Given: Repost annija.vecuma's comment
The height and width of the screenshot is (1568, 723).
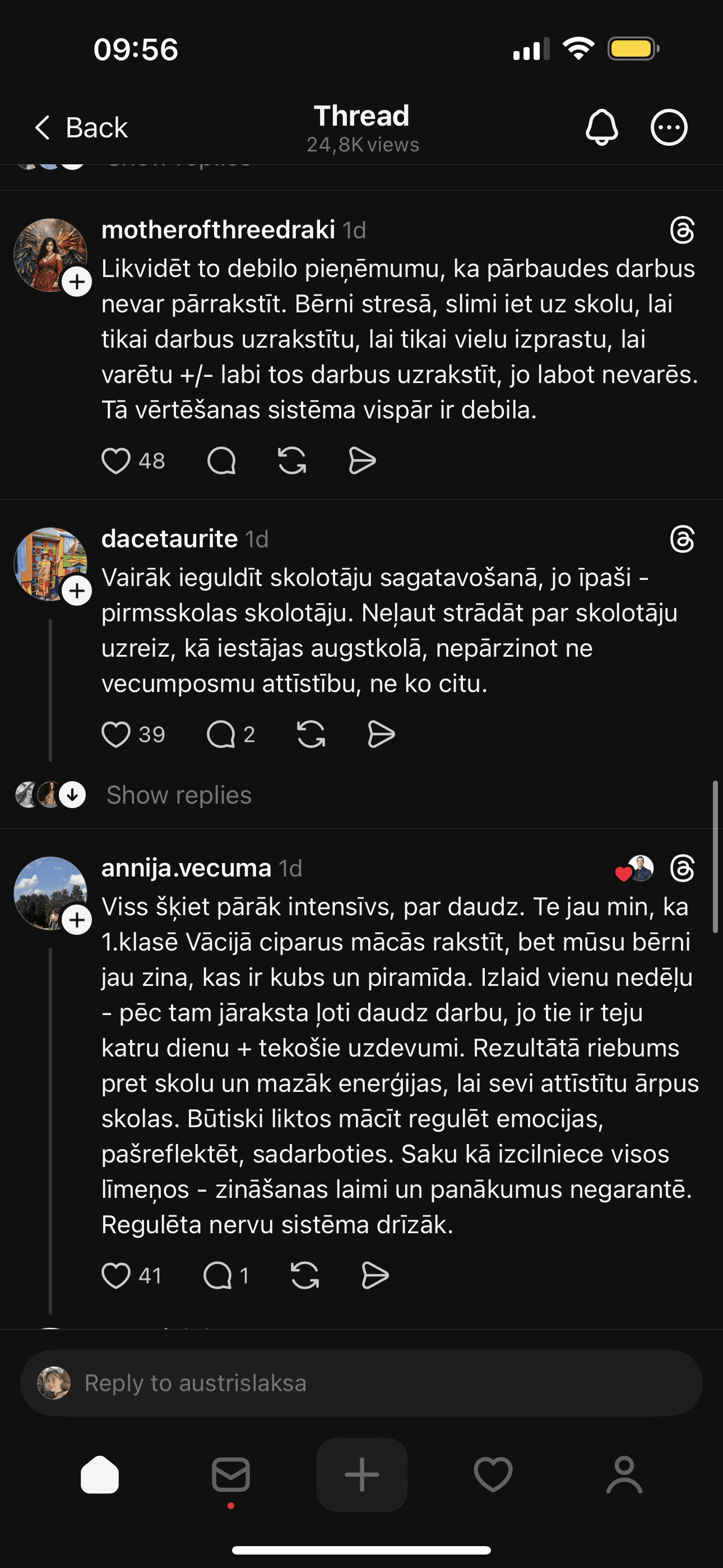Looking at the screenshot, I should (305, 1275).
